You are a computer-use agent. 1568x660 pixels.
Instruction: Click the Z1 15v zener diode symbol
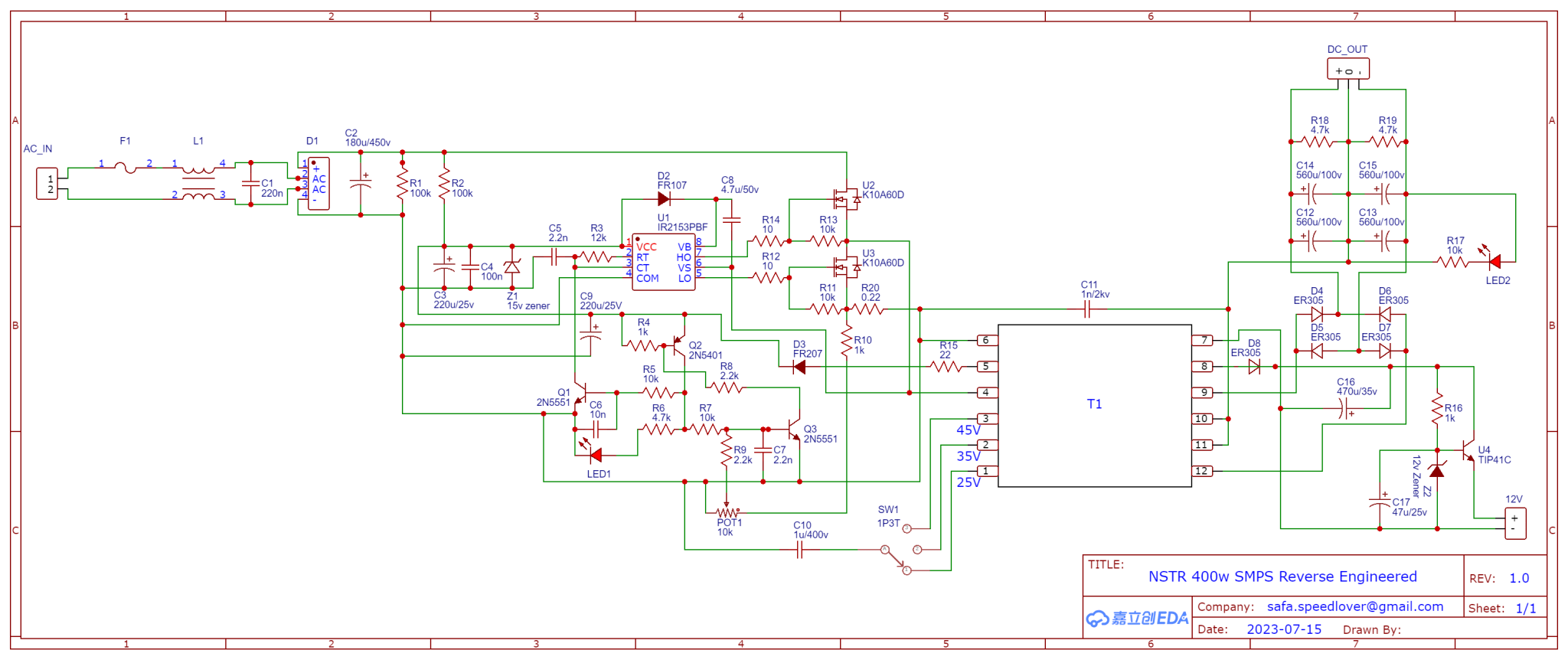pos(512,267)
